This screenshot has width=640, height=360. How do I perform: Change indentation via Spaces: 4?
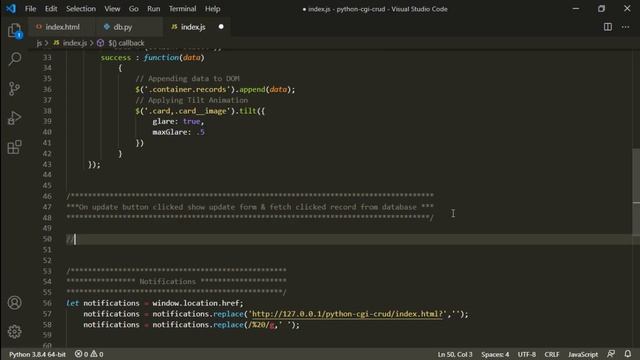(x=495, y=354)
